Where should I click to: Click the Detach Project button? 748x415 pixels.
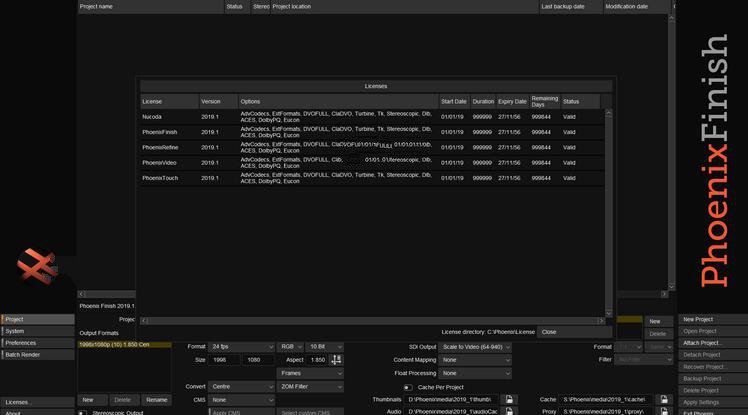click(x=713, y=355)
